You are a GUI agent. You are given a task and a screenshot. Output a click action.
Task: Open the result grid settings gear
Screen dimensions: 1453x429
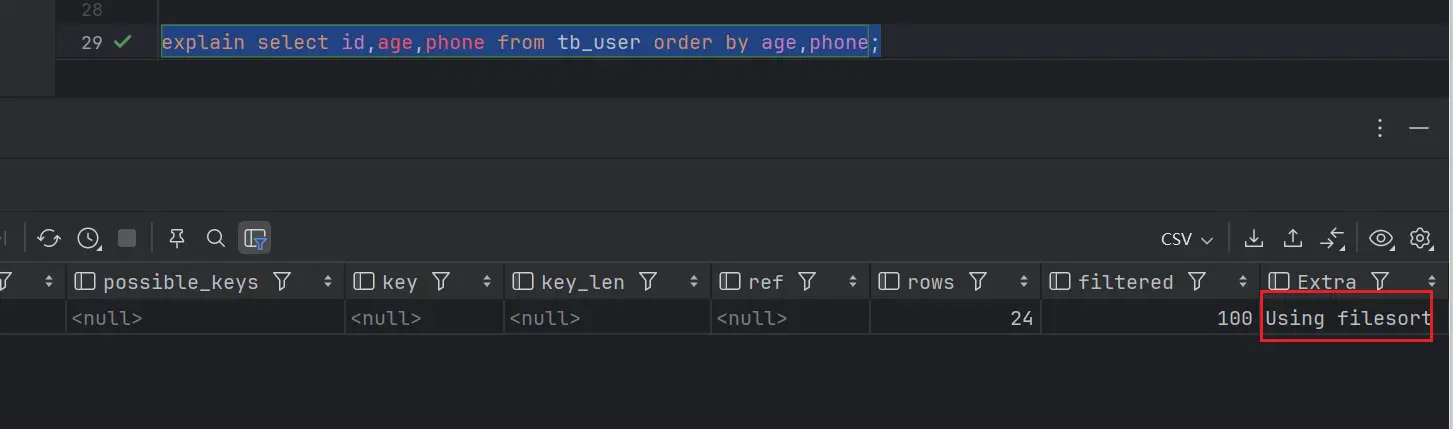(x=1420, y=238)
